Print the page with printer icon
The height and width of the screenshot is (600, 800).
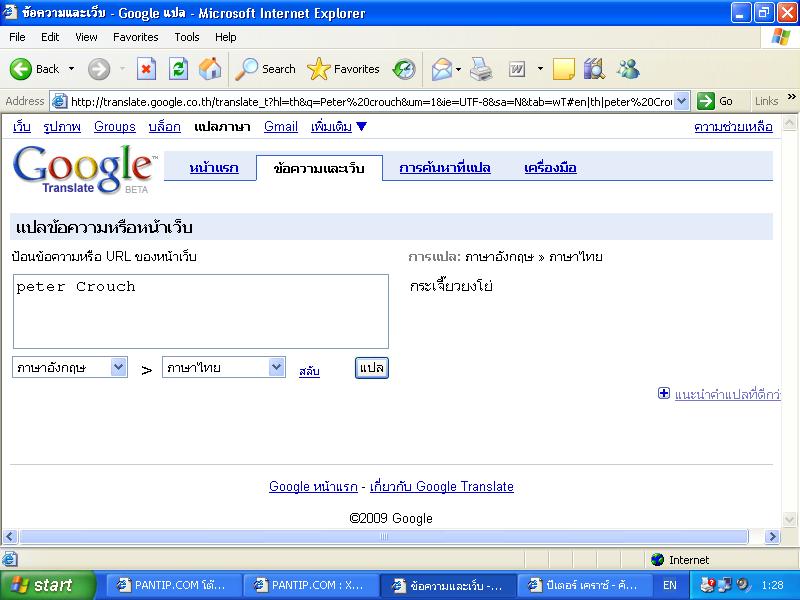[x=481, y=69]
